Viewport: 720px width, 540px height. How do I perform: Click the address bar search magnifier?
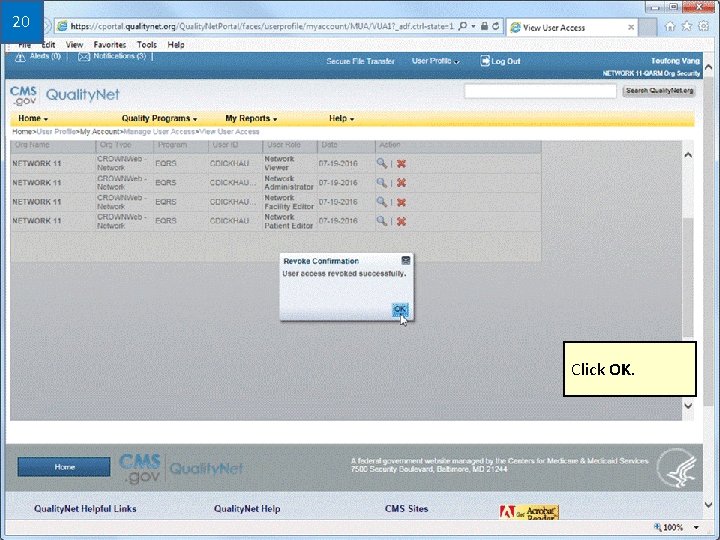pos(463,26)
